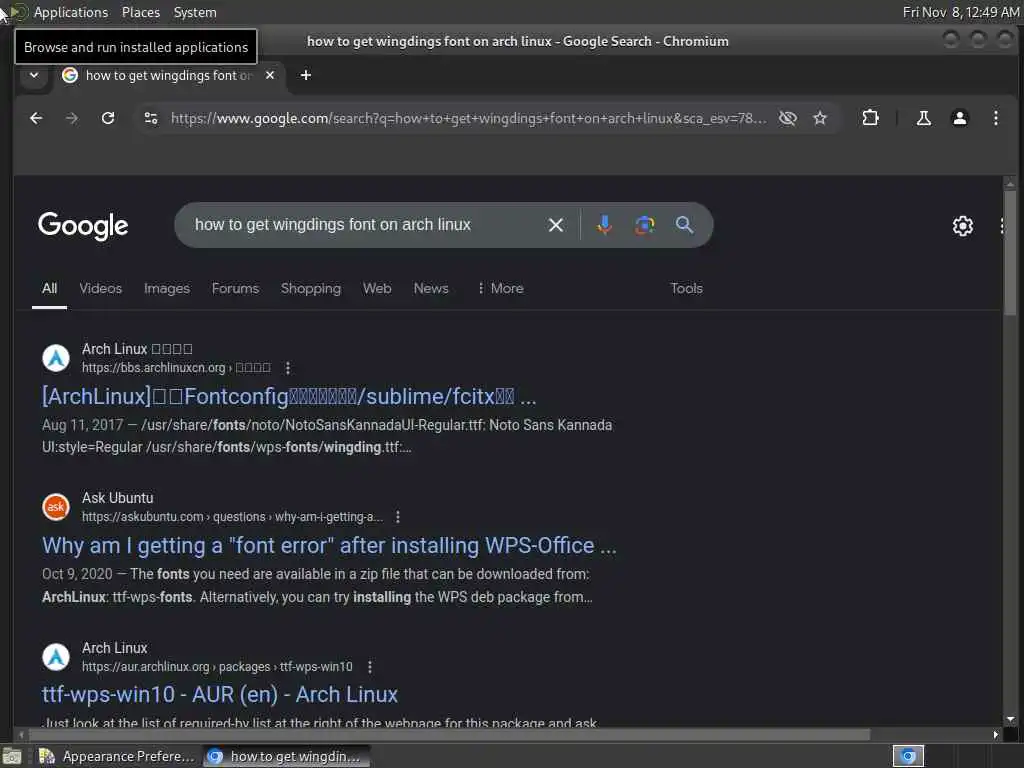This screenshot has height=768, width=1024.
Task: Start voice search with microphone
Action: [x=605, y=225]
